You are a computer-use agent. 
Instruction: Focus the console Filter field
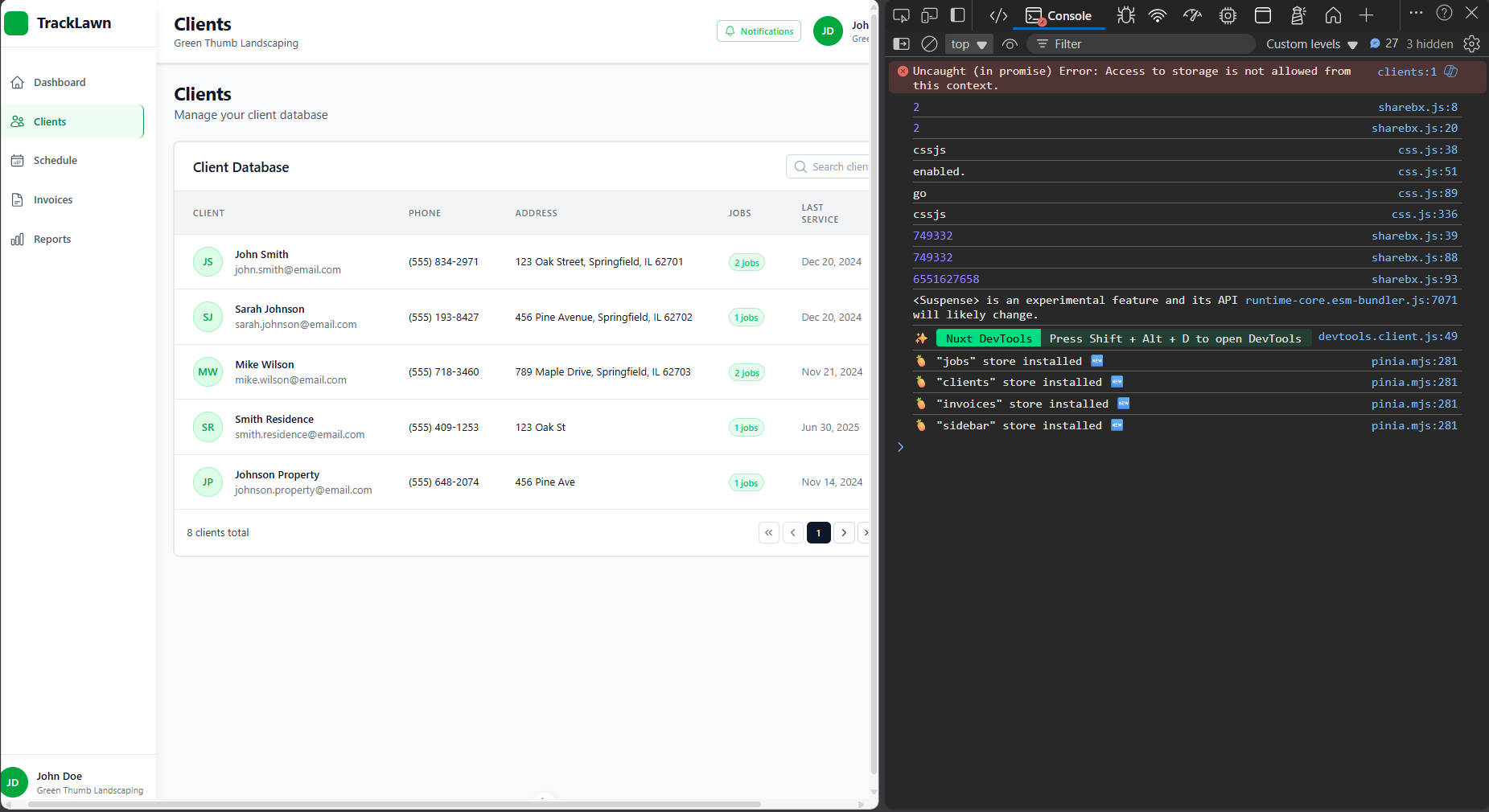(x=1141, y=44)
